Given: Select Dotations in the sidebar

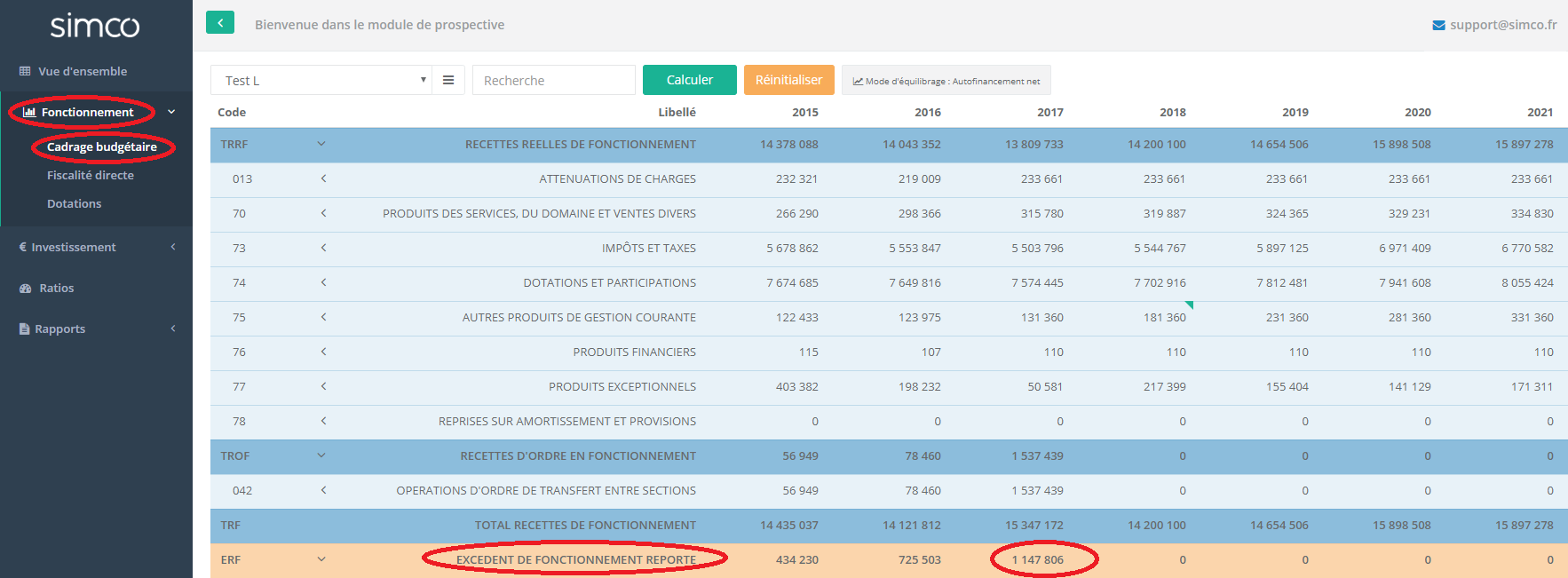Looking at the screenshot, I should [75, 204].
